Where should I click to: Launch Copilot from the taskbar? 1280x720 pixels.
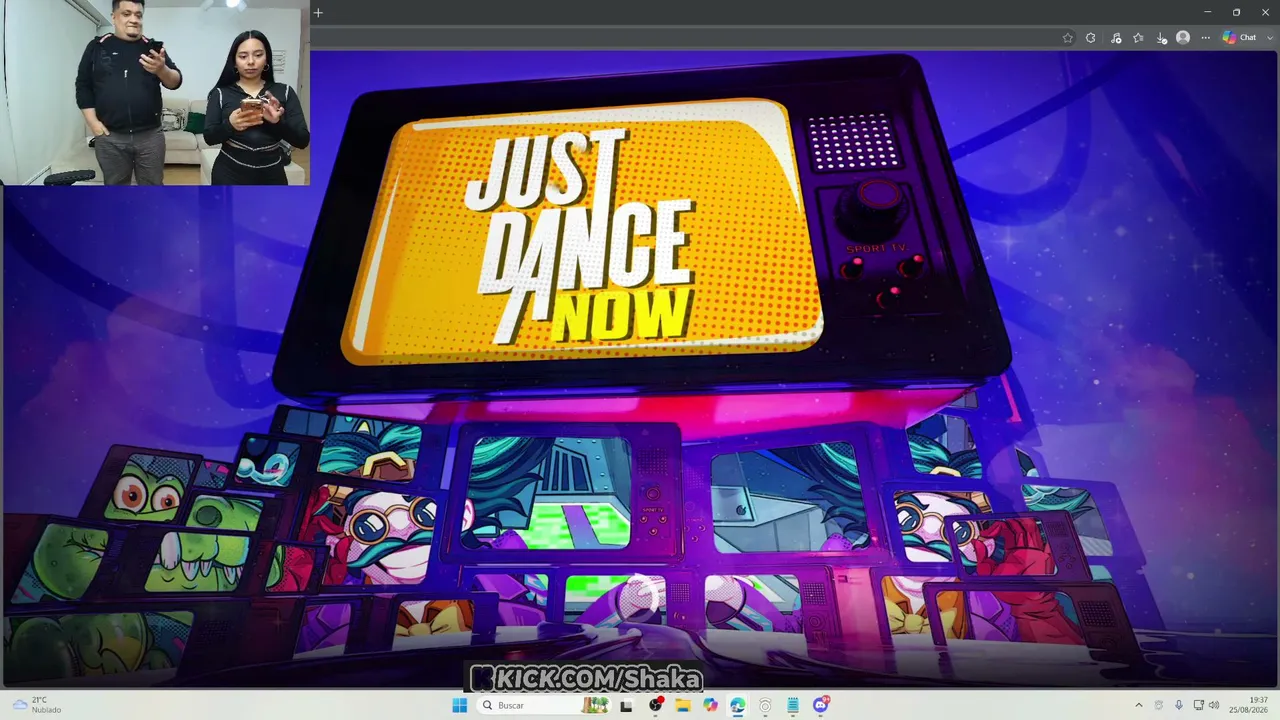710,705
